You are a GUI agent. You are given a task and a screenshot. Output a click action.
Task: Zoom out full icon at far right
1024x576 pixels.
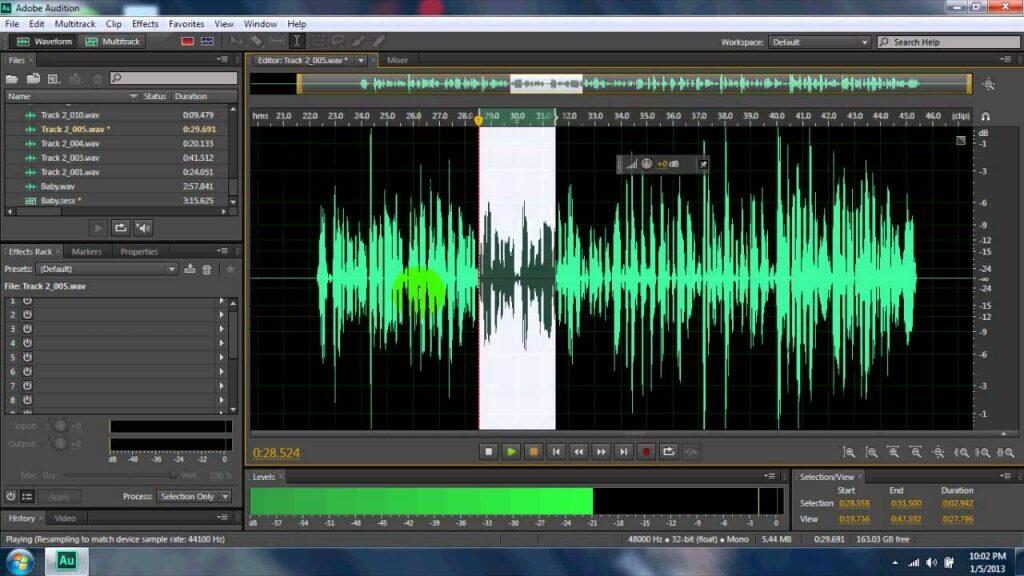1006,452
